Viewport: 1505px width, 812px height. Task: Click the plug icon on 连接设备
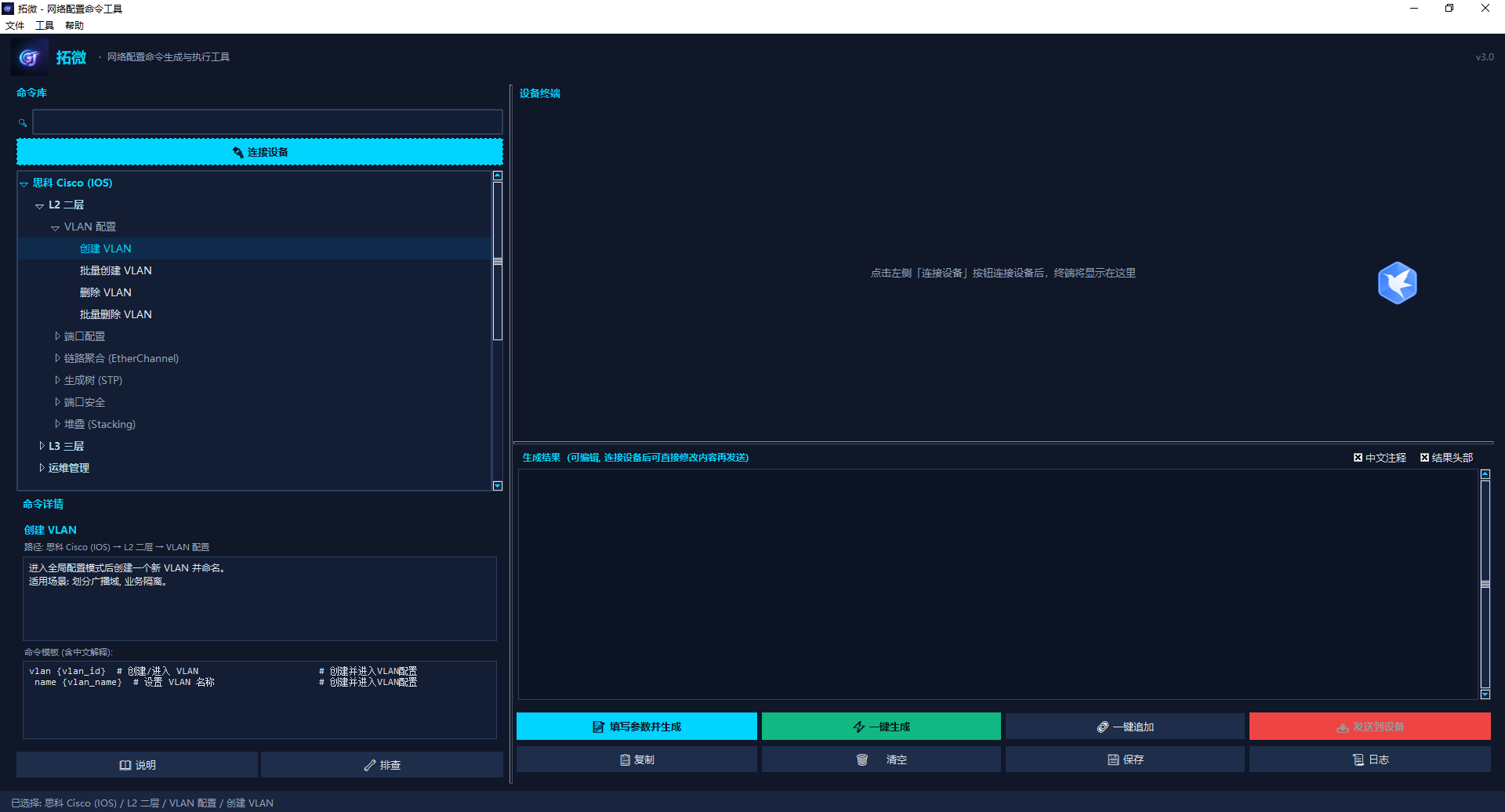coord(238,152)
